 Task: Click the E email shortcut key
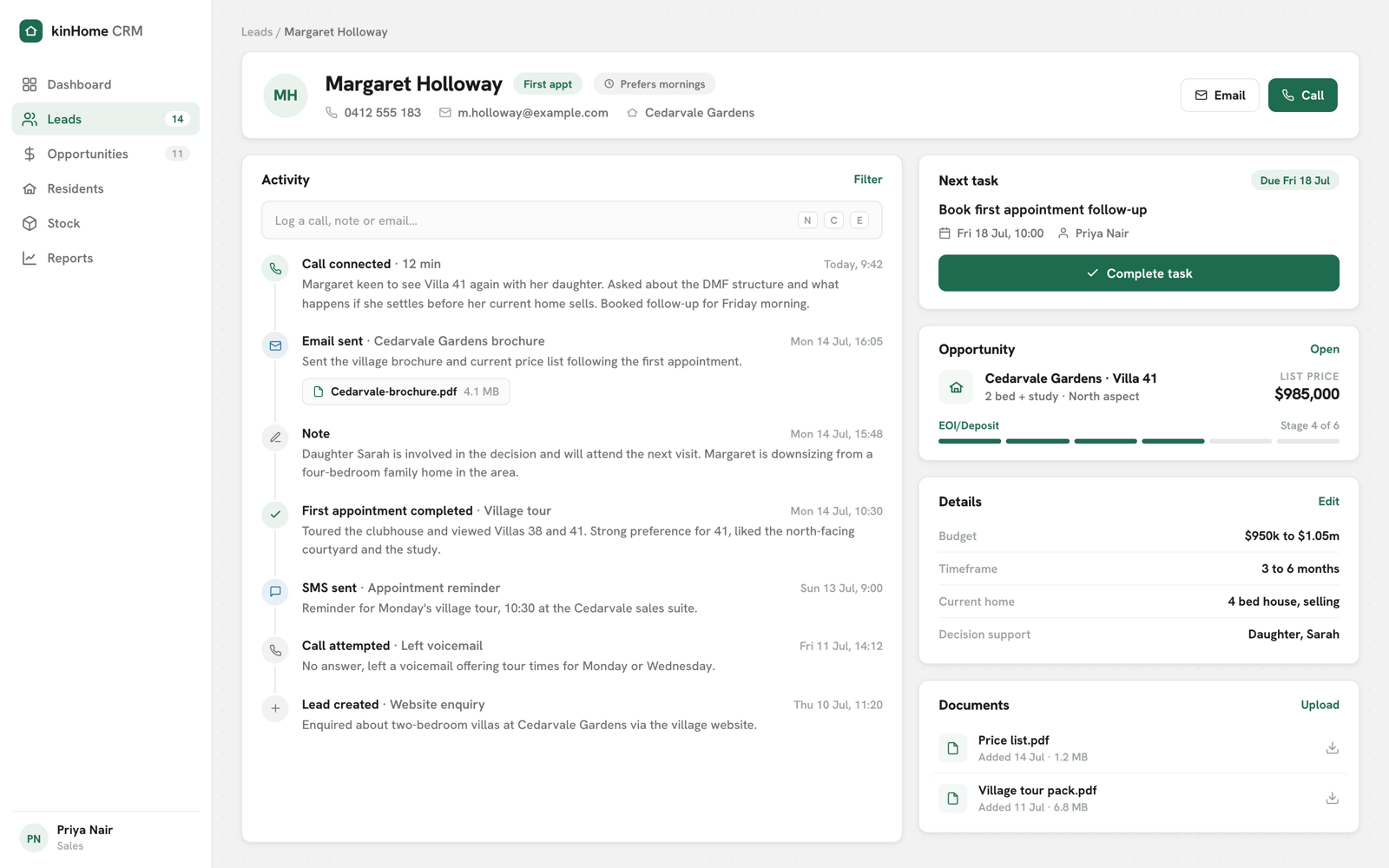(859, 220)
